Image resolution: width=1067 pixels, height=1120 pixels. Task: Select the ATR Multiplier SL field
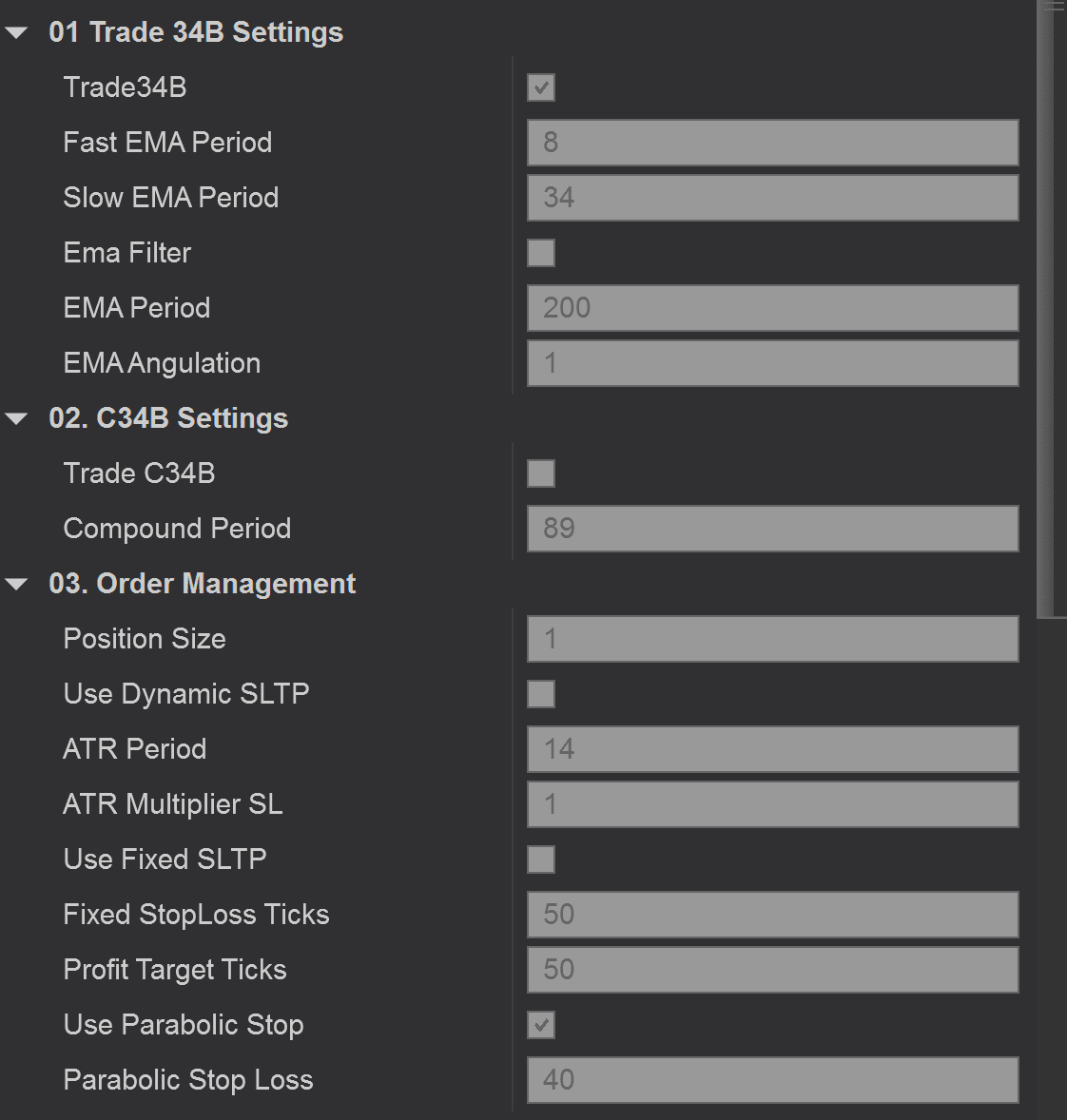(x=772, y=805)
